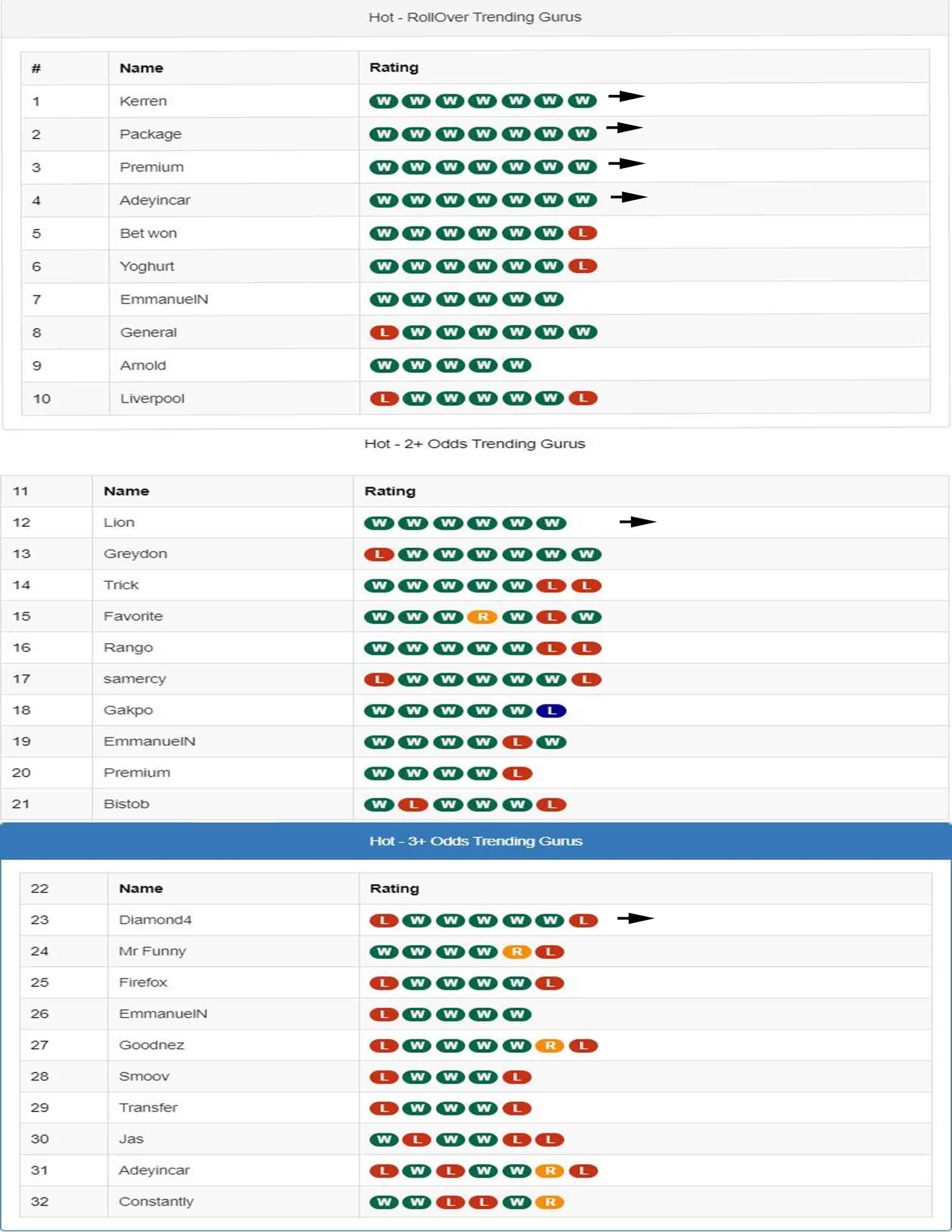Click the last L badge beside Liverpool
This screenshot has height=1232, width=952.
[583, 398]
